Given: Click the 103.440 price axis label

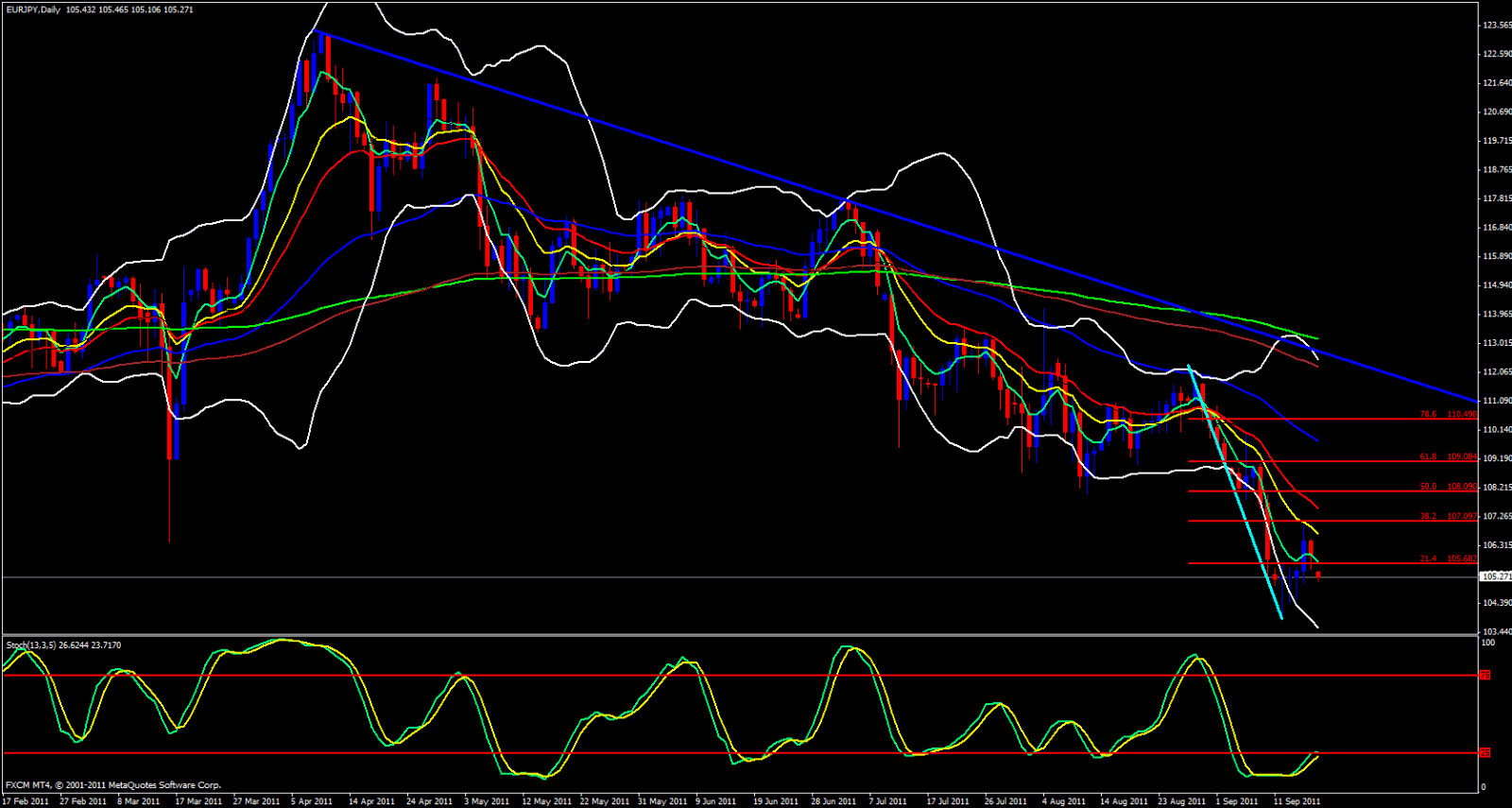Looking at the screenshot, I should 1497,631.
